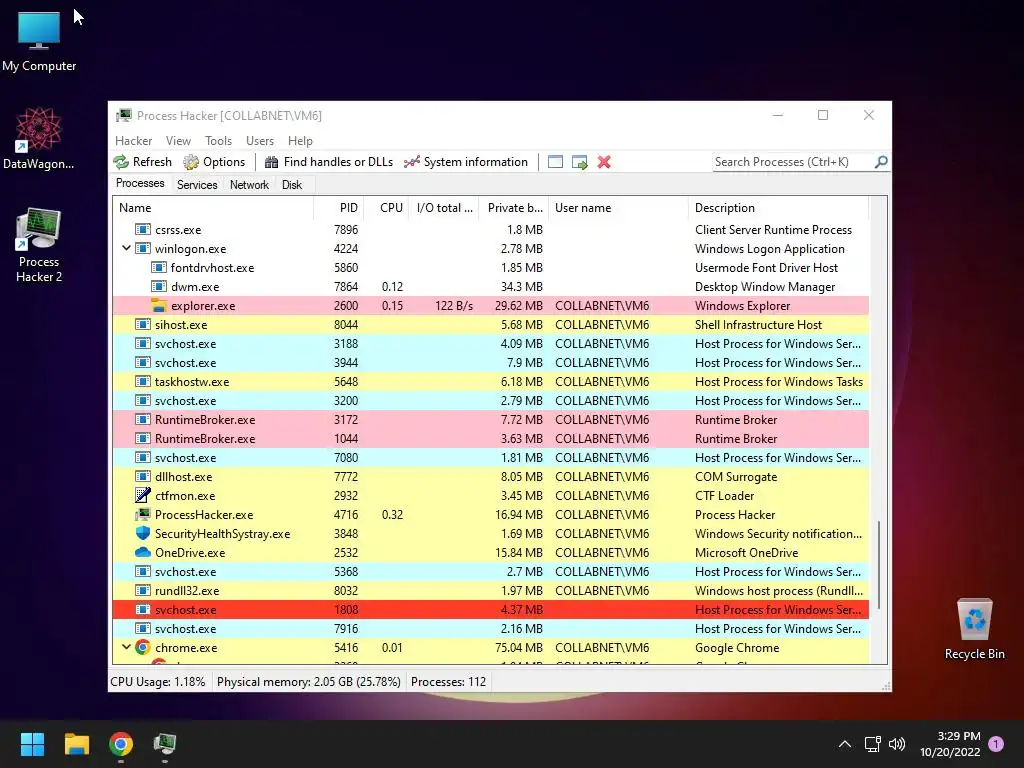Image resolution: width=1024 pixels, height=768 pixels.
Task: Click Processes: 112 status bar entry
Action: [448, 682]
